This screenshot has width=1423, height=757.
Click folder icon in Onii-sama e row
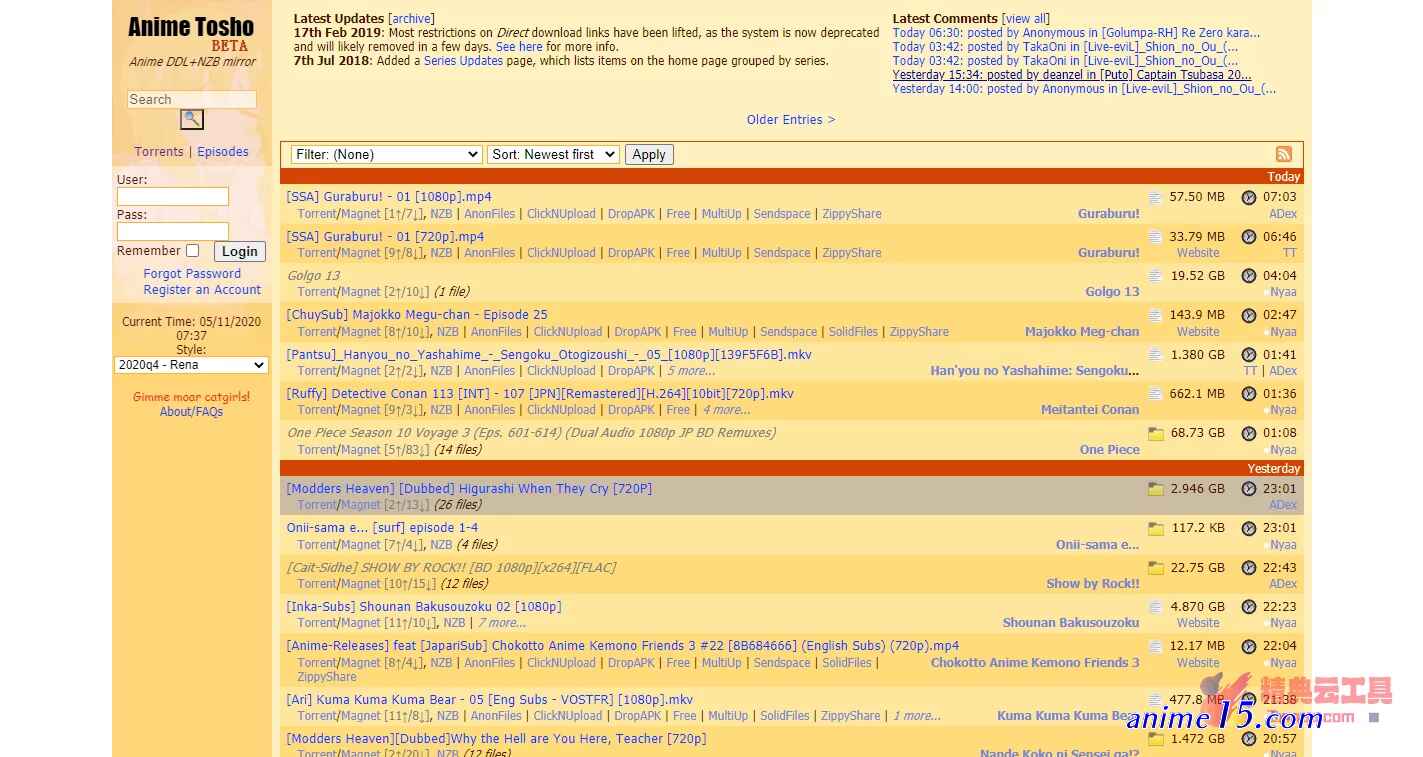click(x=1156, y=529)
